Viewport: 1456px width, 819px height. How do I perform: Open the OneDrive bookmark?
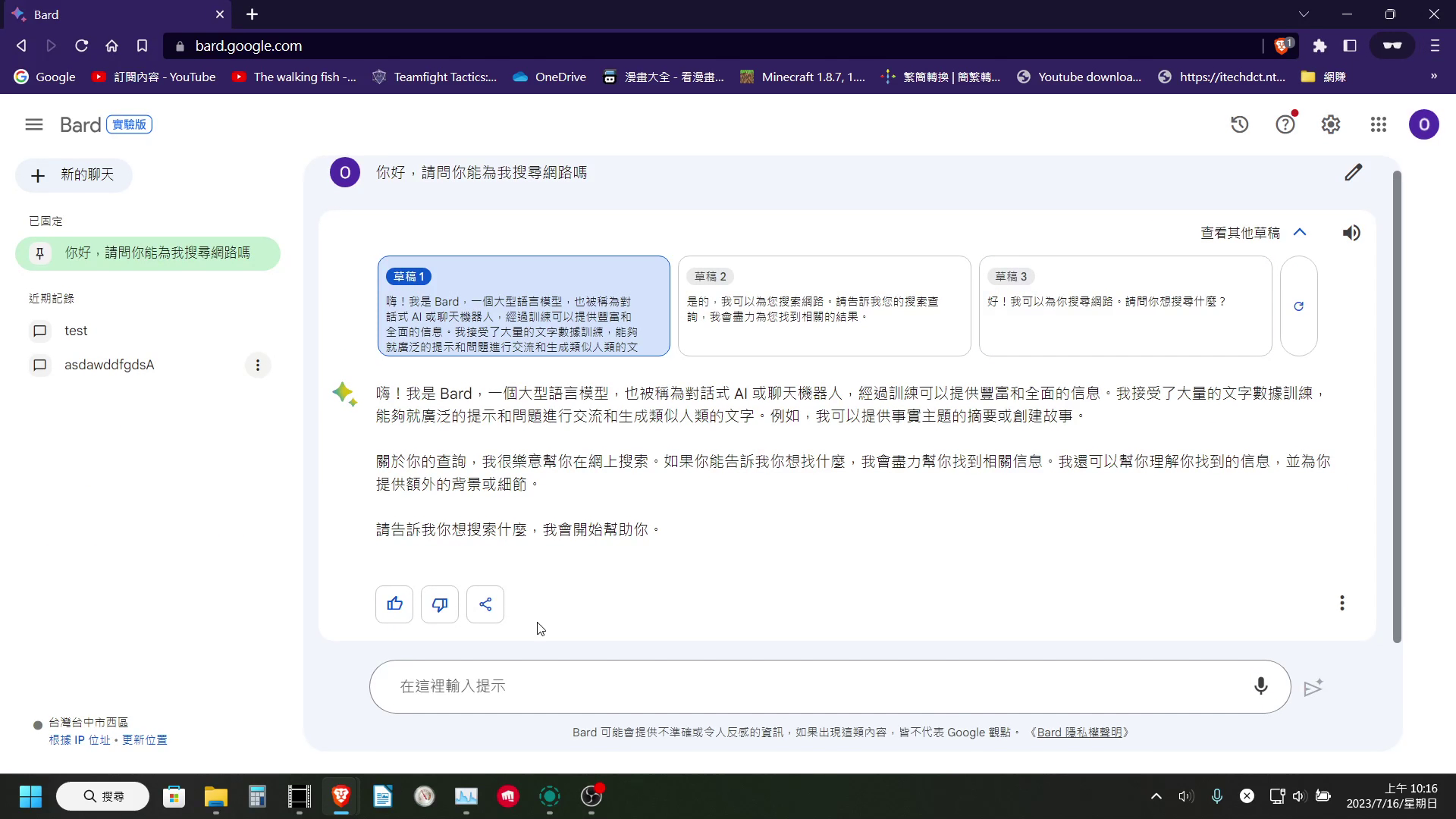pos(550,77)
